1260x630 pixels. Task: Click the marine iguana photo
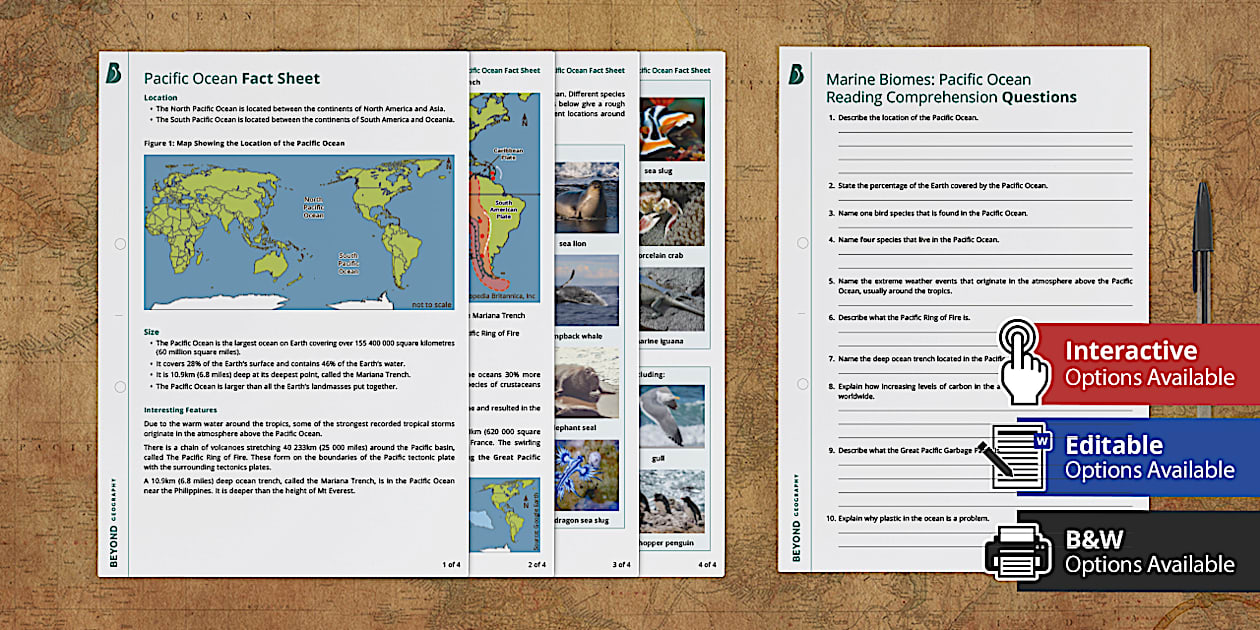tap(672, 300)
